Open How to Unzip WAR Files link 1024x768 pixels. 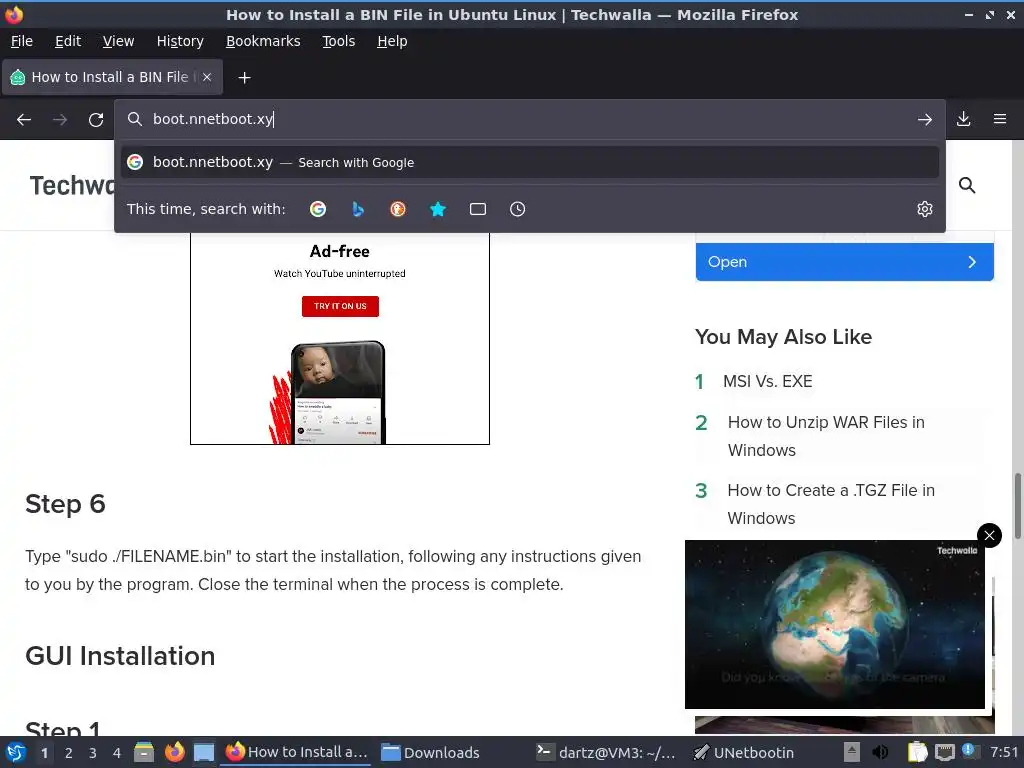[x=826, y=436]
